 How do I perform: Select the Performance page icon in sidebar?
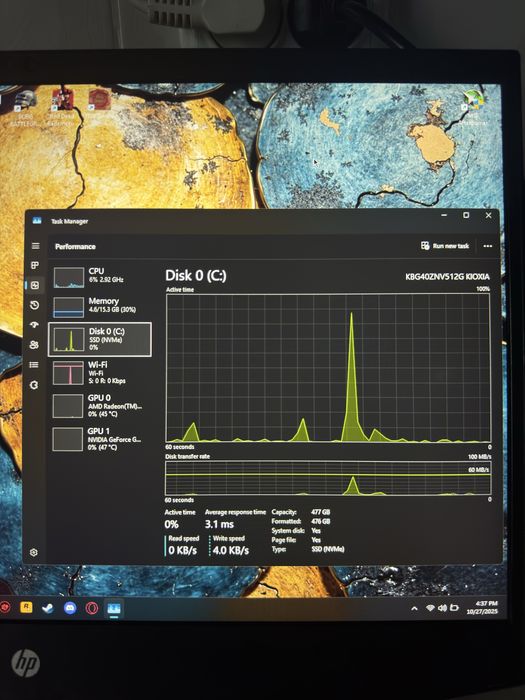(35, 285)
